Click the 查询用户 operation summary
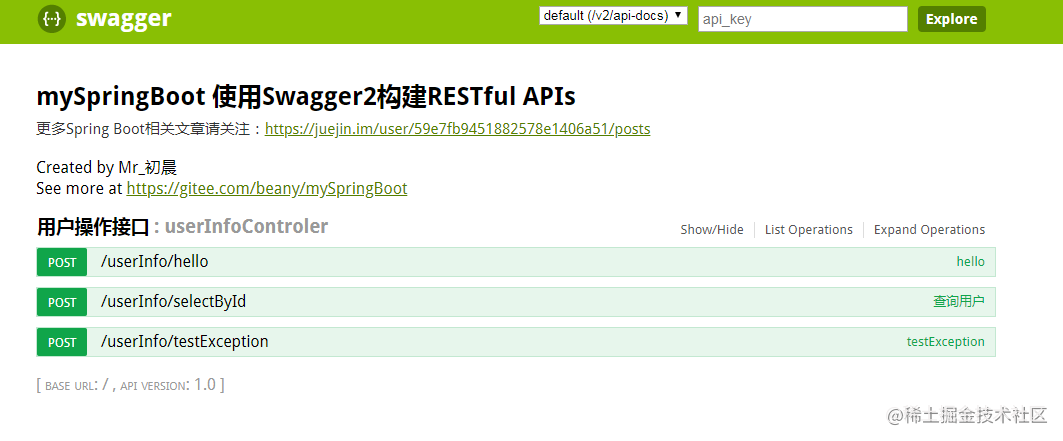1063x441 pixels. click(959, 301)
